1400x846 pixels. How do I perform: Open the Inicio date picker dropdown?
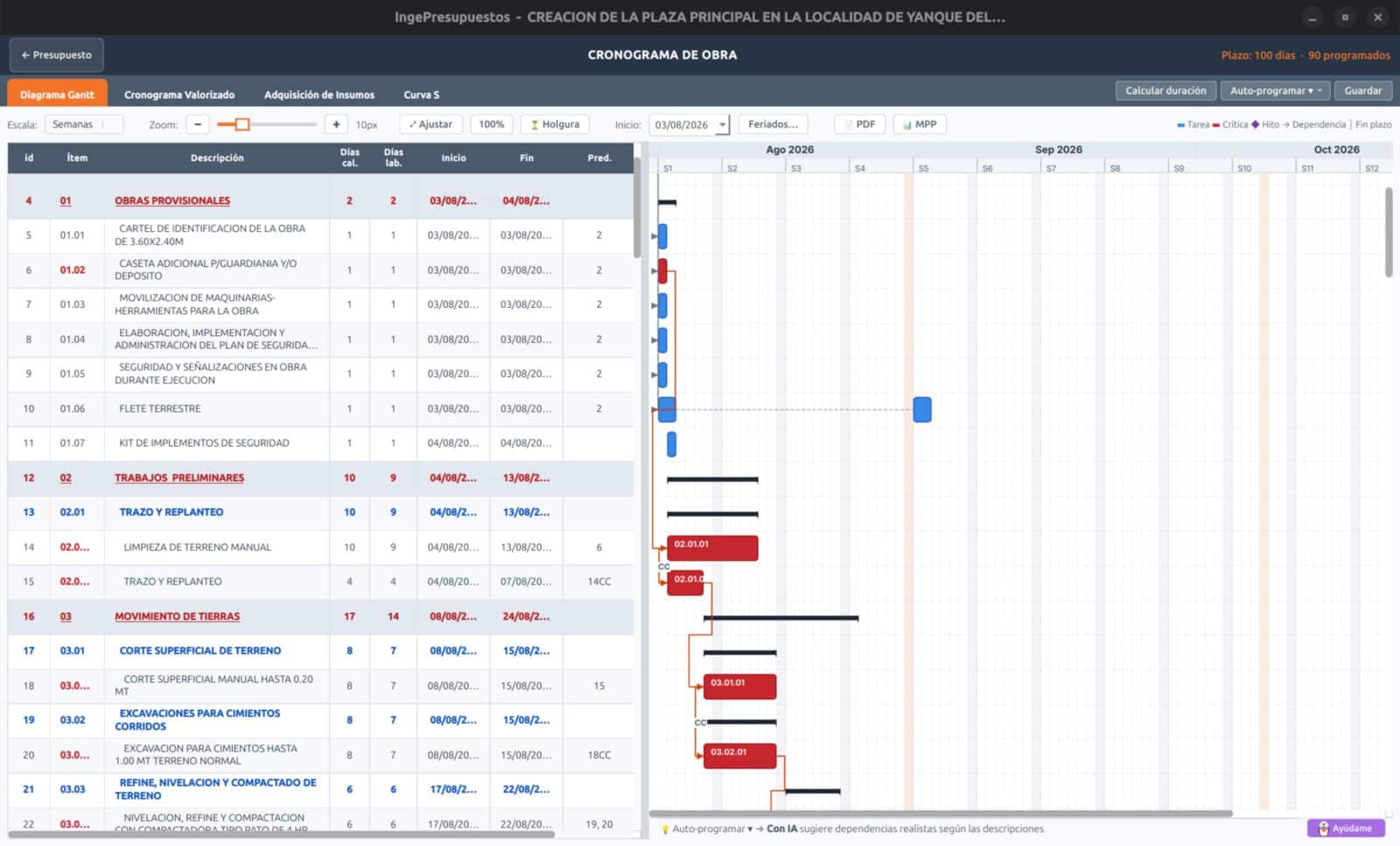pyautogui.click(x=722, y=125)
